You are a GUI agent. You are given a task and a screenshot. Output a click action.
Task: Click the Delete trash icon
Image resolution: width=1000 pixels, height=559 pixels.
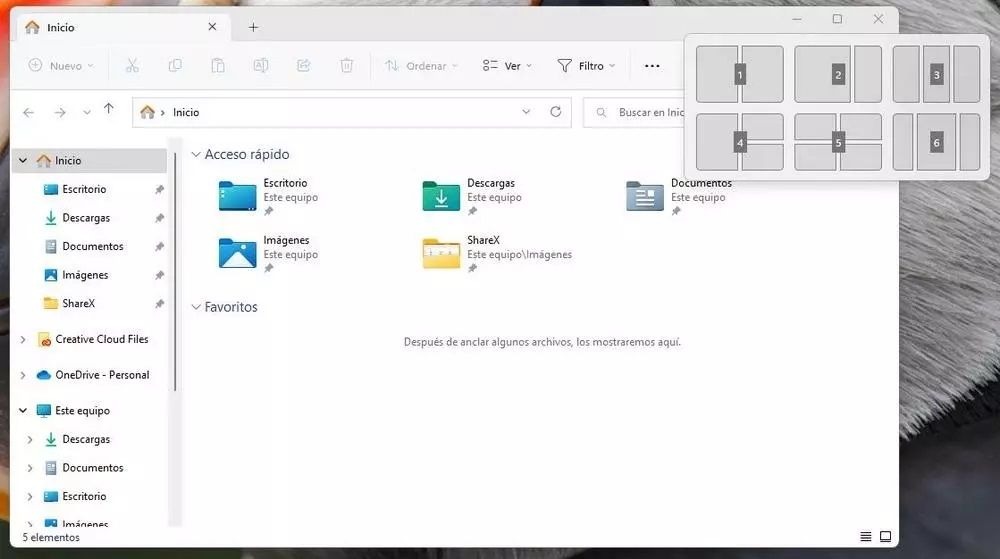click(346, 66)
